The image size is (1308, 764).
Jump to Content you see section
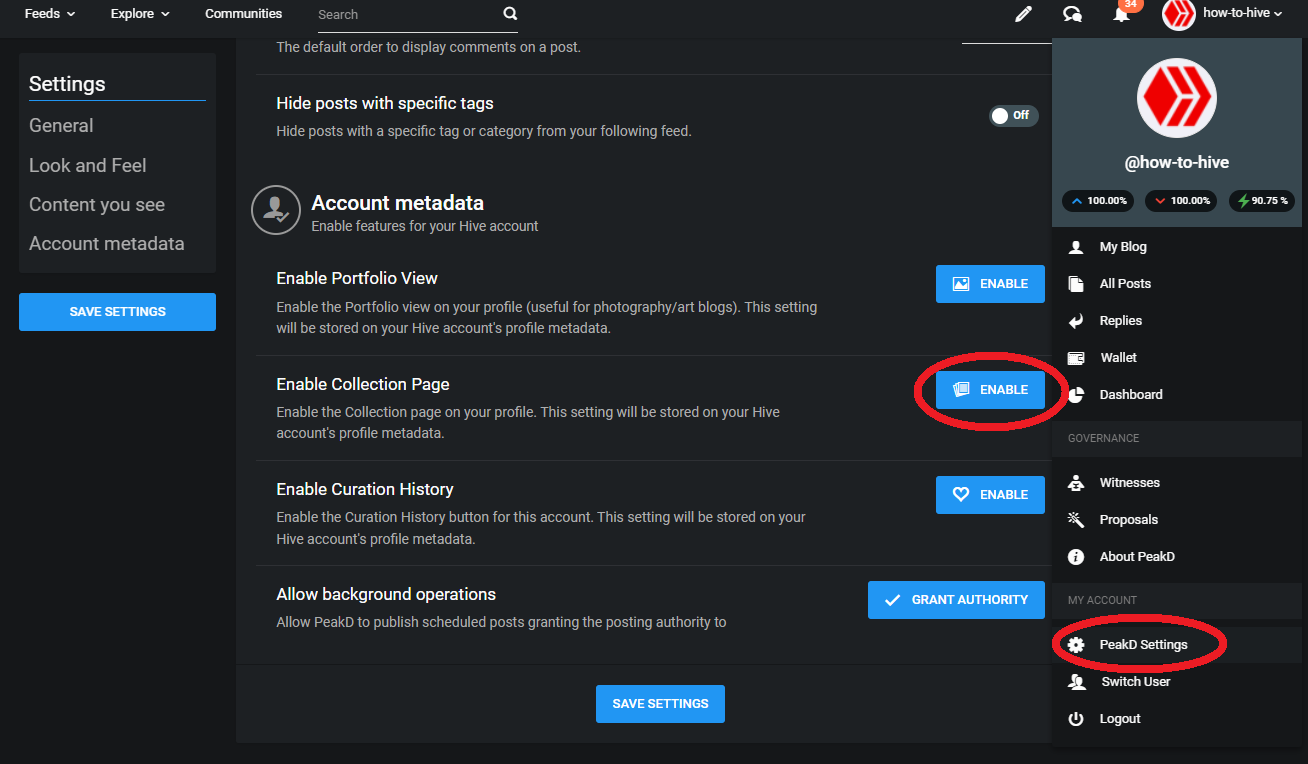point(97,205)
